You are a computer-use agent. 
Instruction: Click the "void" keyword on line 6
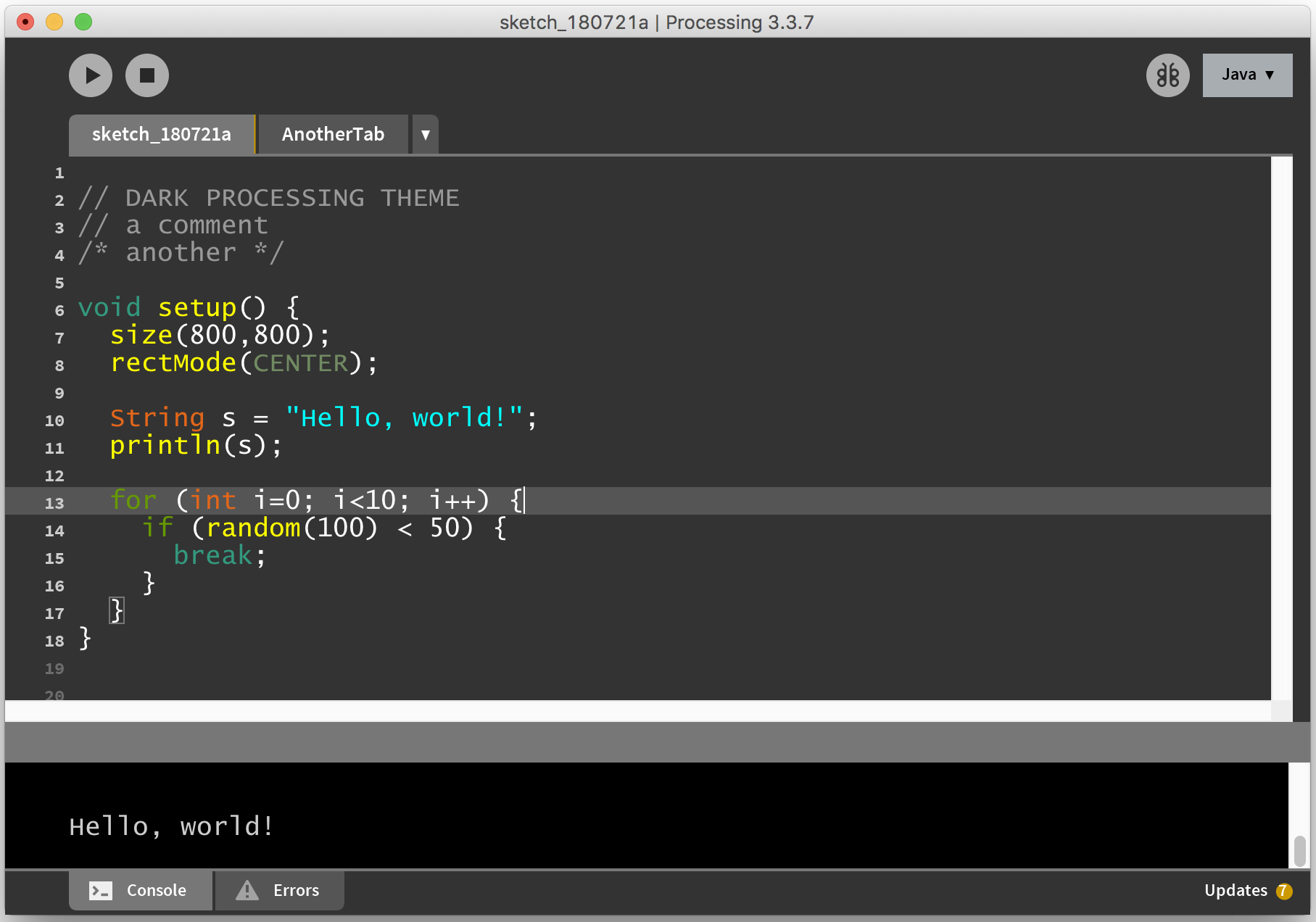coord(109,307)
